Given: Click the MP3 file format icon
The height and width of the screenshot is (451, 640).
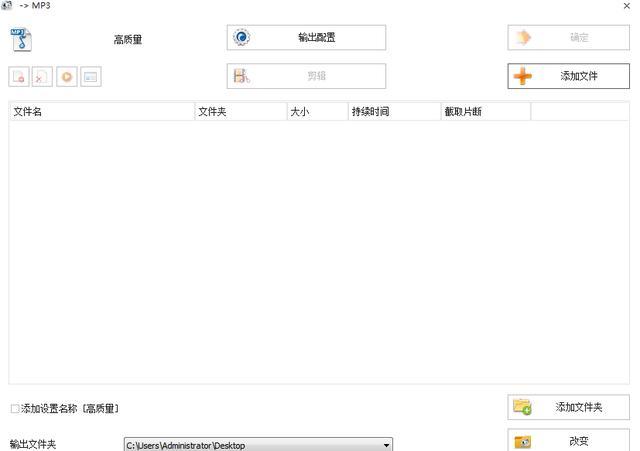Looking at the screenshot, I should (x=21, y=40).
